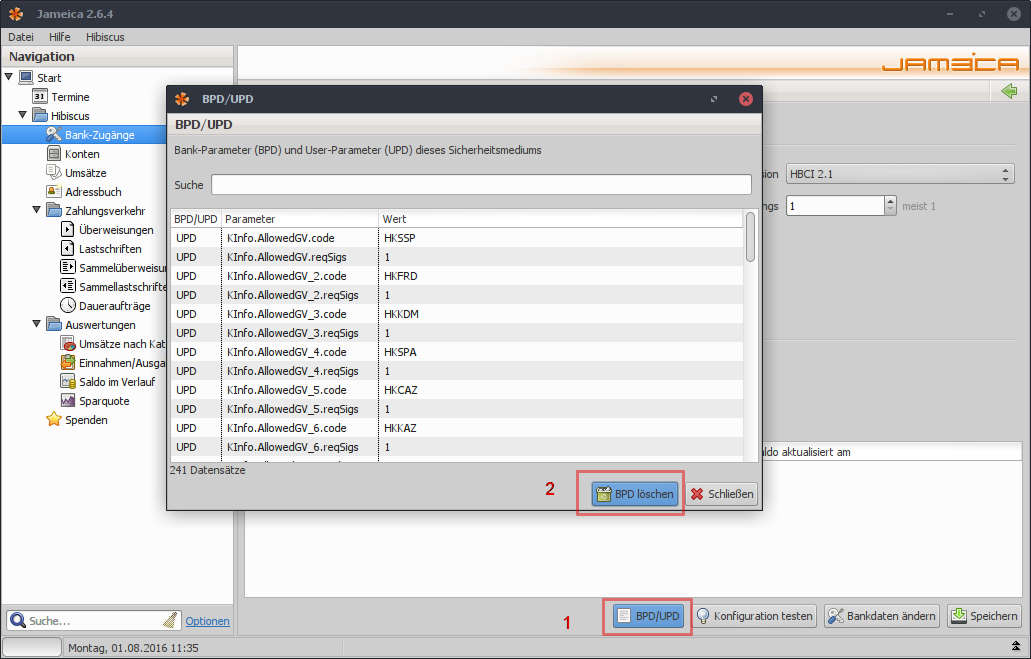Viewport: 1031px width, 659px height.
Task: Sort by Wert column header
Action: (x=561, y=219)
